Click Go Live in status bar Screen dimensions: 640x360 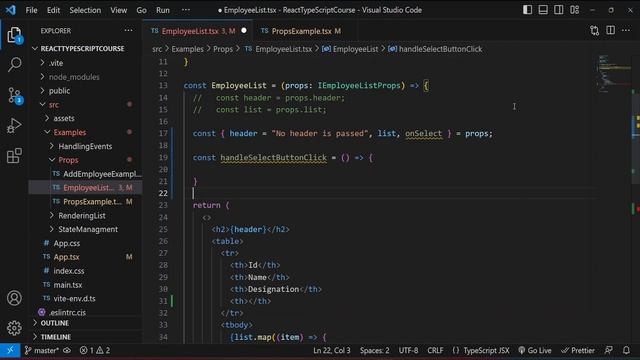535,351
